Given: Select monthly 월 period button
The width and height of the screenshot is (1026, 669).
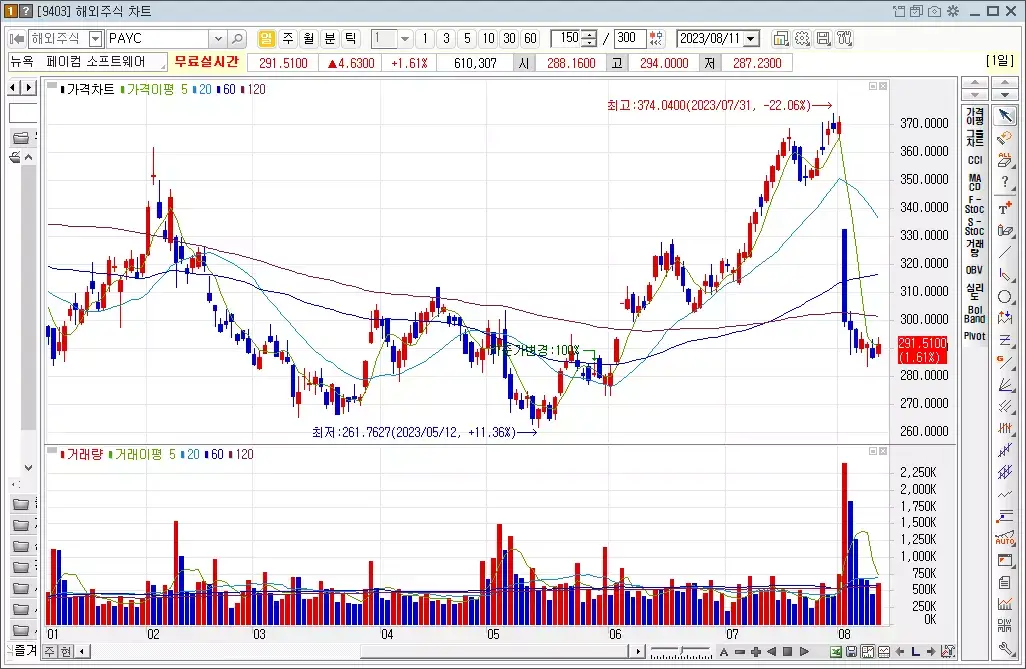Looking at the screenshot, I should [x=309, y=39].
